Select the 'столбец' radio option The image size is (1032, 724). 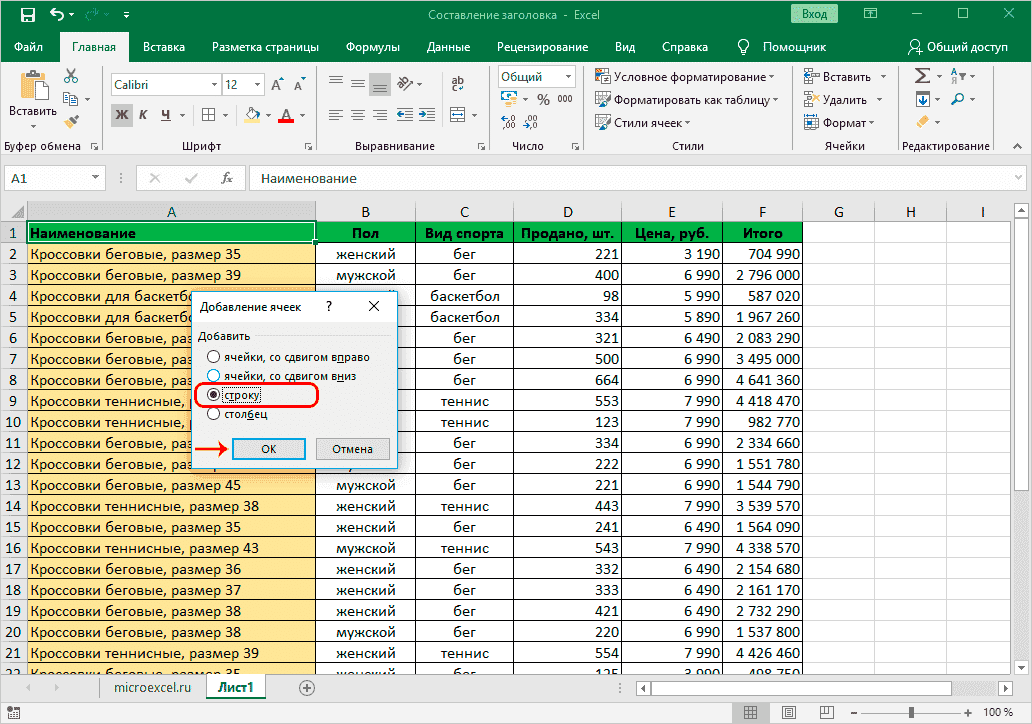pos(213,415)
